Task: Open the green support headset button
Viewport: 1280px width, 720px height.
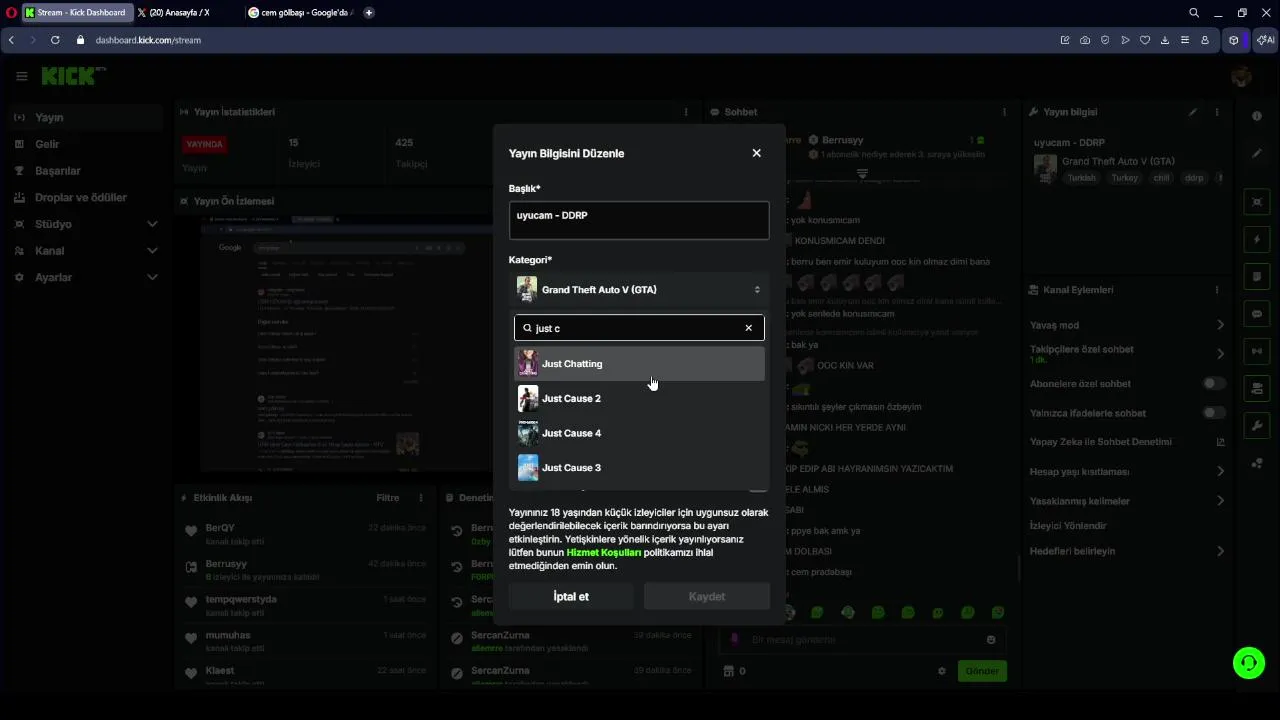Action: (x=1248, y=663)
